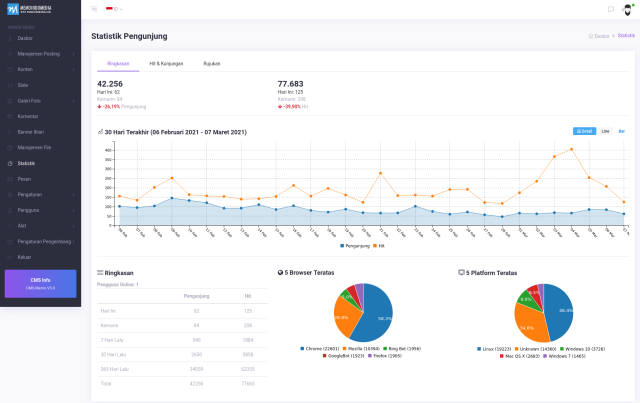Viewport: 640px width, 403px height.
Task: Expand the Manajemen Posting sidebar menu
Action: 40,52
